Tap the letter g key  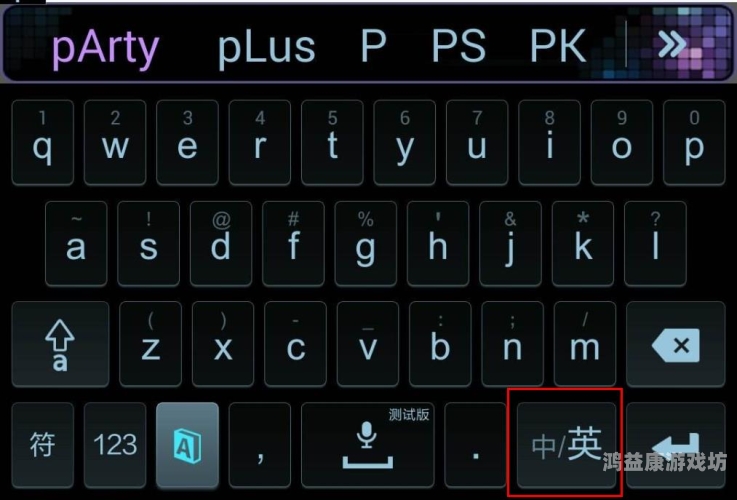pyautogui.click(x=366, y=243)
